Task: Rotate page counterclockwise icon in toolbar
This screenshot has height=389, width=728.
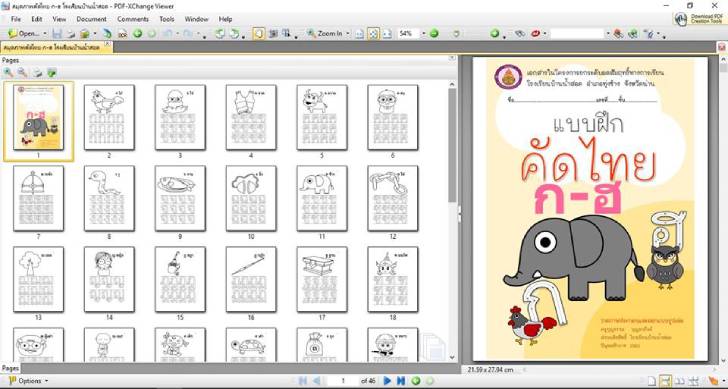Action: coord(220,33)
